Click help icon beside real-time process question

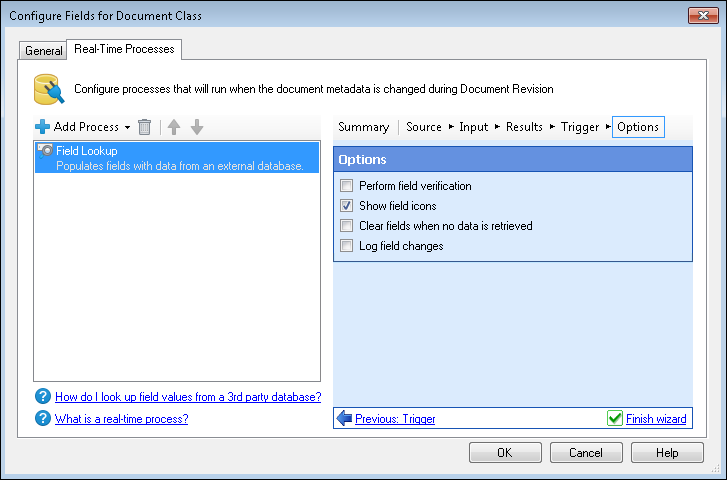tap(42, 419)
